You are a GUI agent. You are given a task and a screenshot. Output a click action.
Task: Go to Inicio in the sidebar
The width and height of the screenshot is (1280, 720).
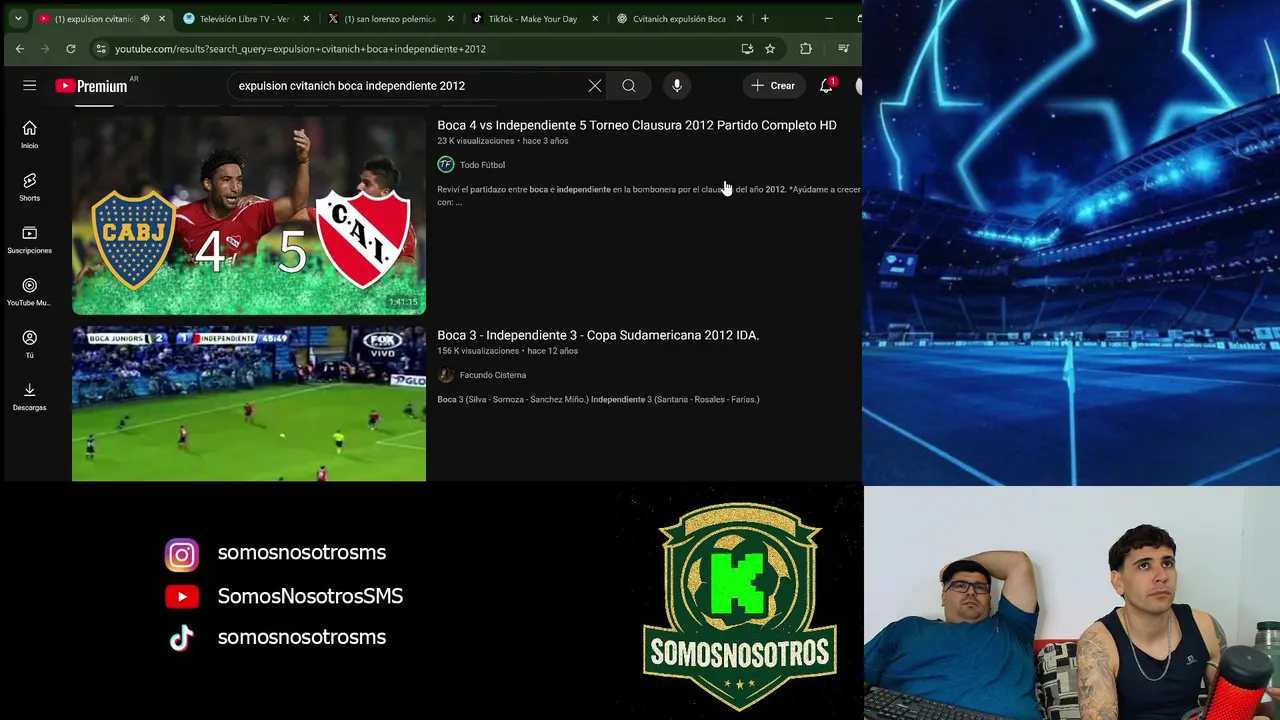(x=29, y=134)
